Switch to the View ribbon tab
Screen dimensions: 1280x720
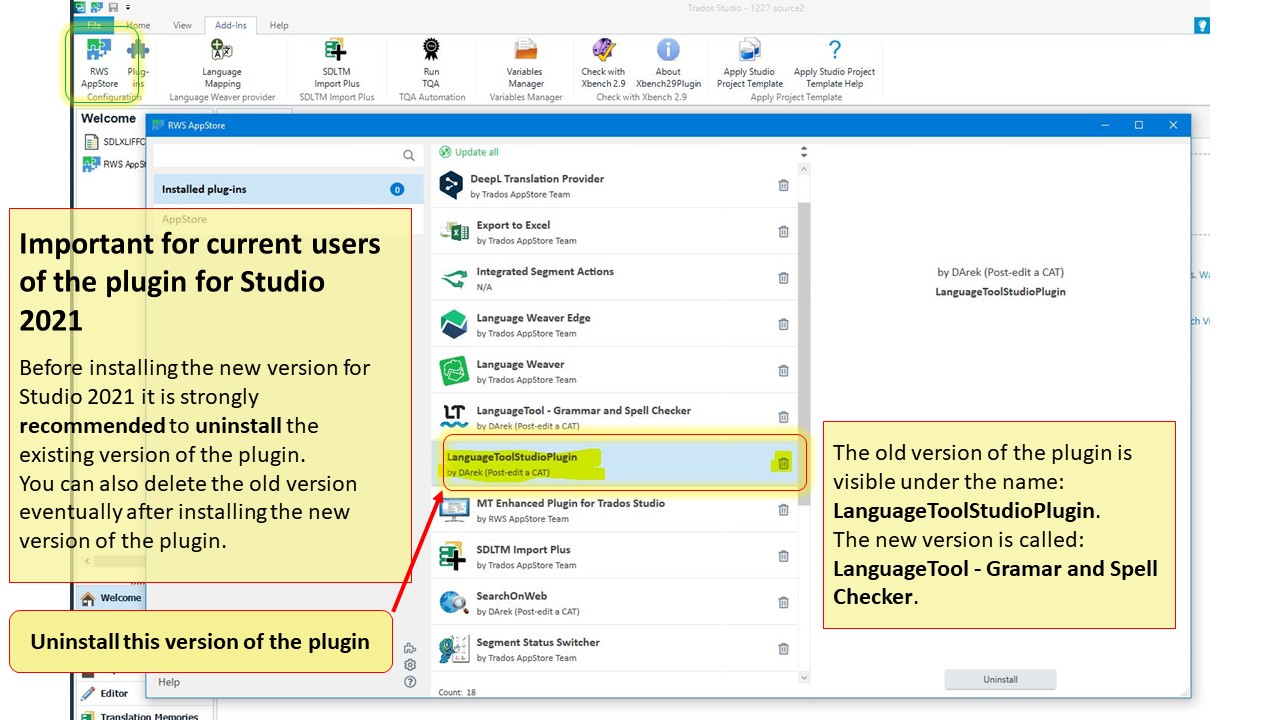pos(182,25)
